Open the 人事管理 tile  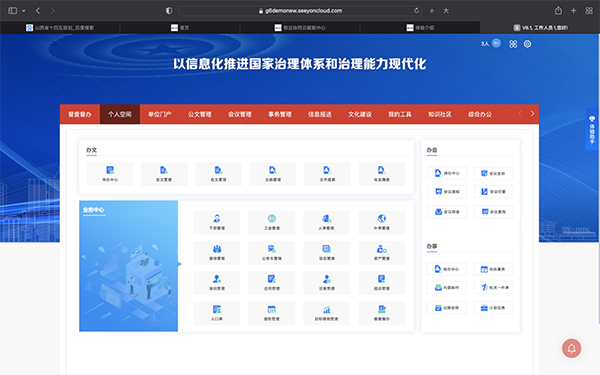point(326,222)
